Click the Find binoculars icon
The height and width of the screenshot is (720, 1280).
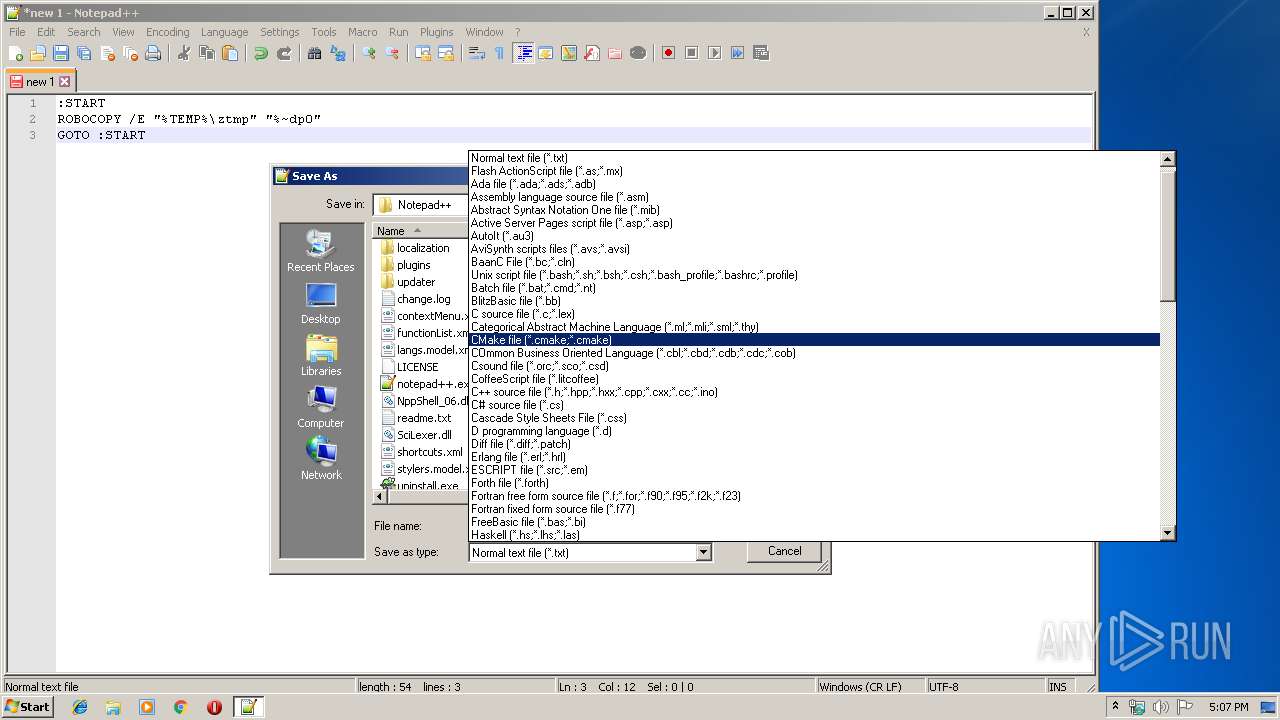coord(314,53)
